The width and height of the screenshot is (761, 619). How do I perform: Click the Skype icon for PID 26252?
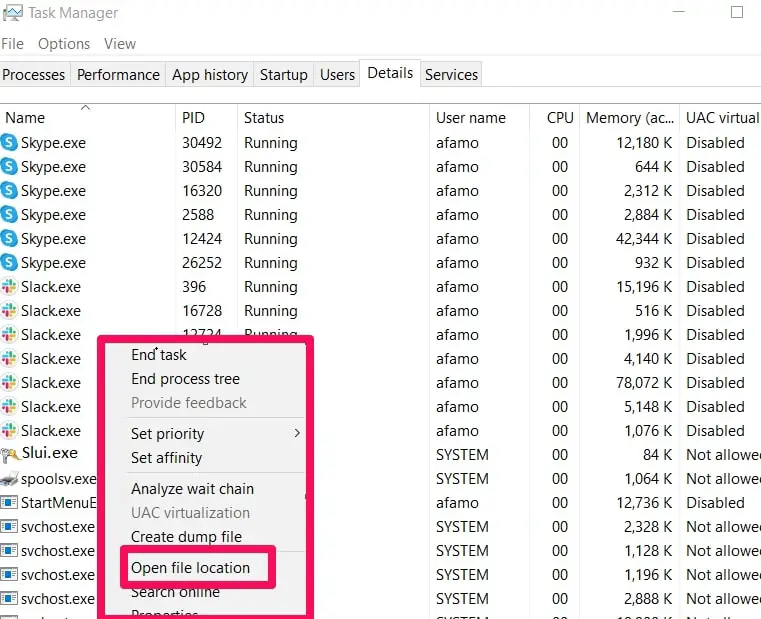(9, 263)
